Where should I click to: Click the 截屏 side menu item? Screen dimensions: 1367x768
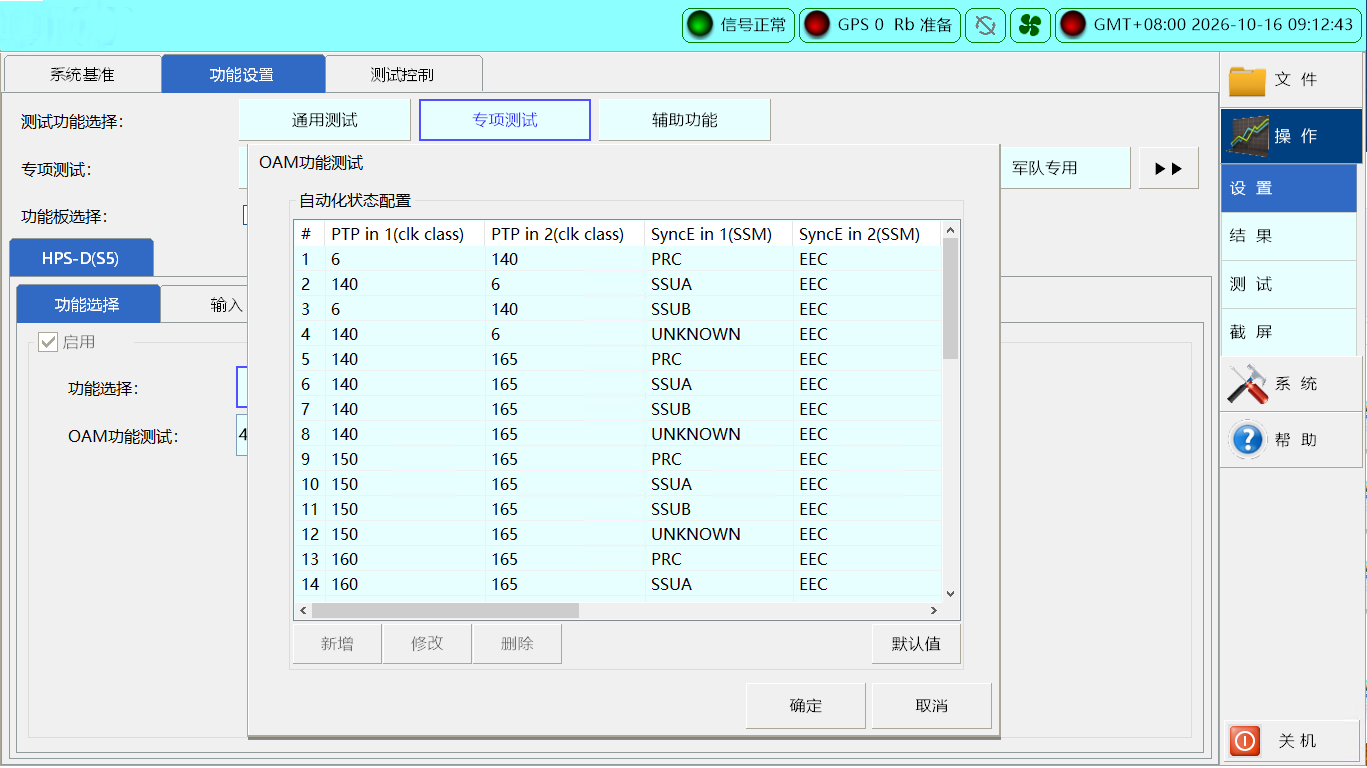pyautogui.click(x=1288, y=332)
